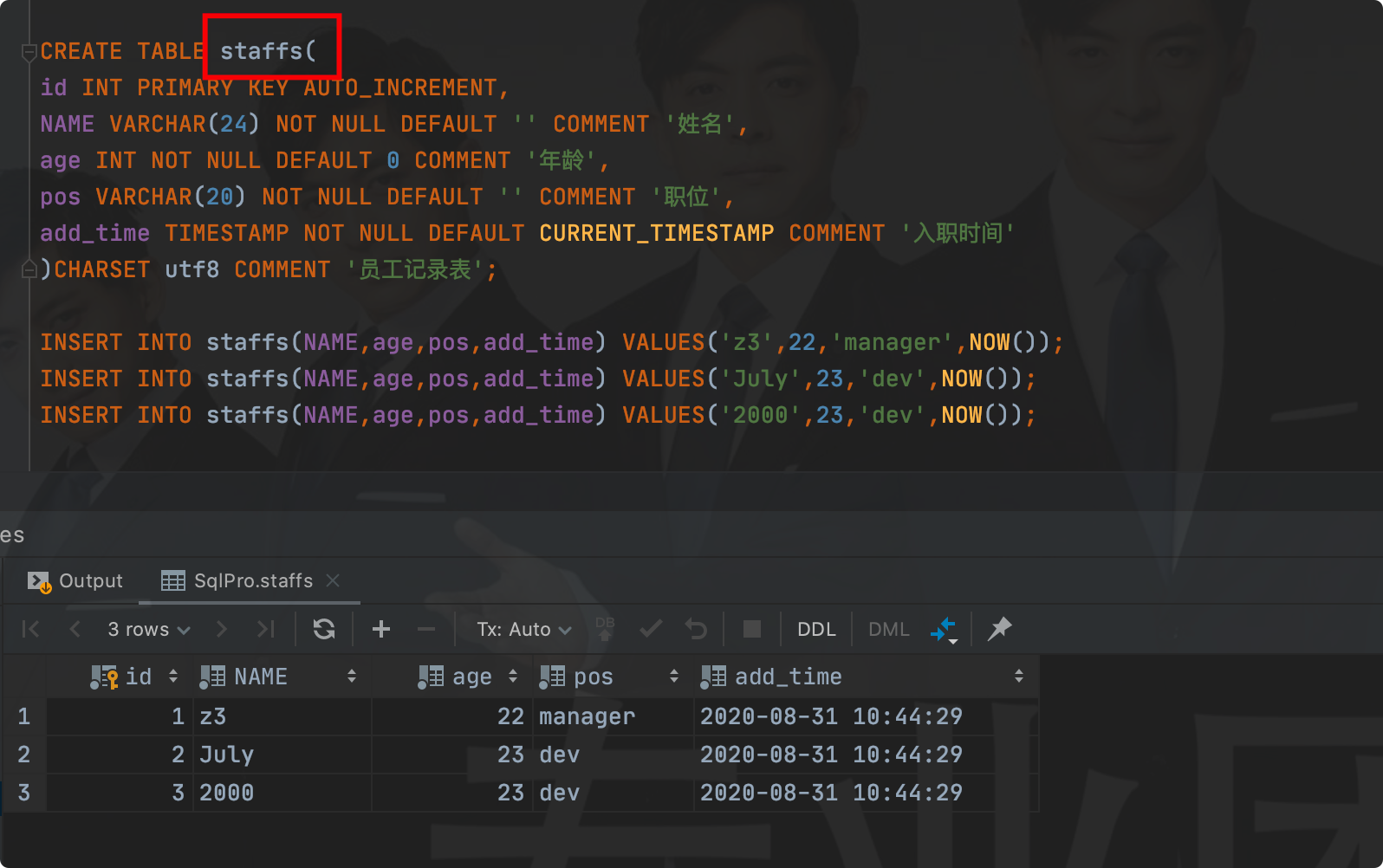Click the age column table icon
Image resolution: width=1383 pixels, height=868 pixels.
(431, 677)
